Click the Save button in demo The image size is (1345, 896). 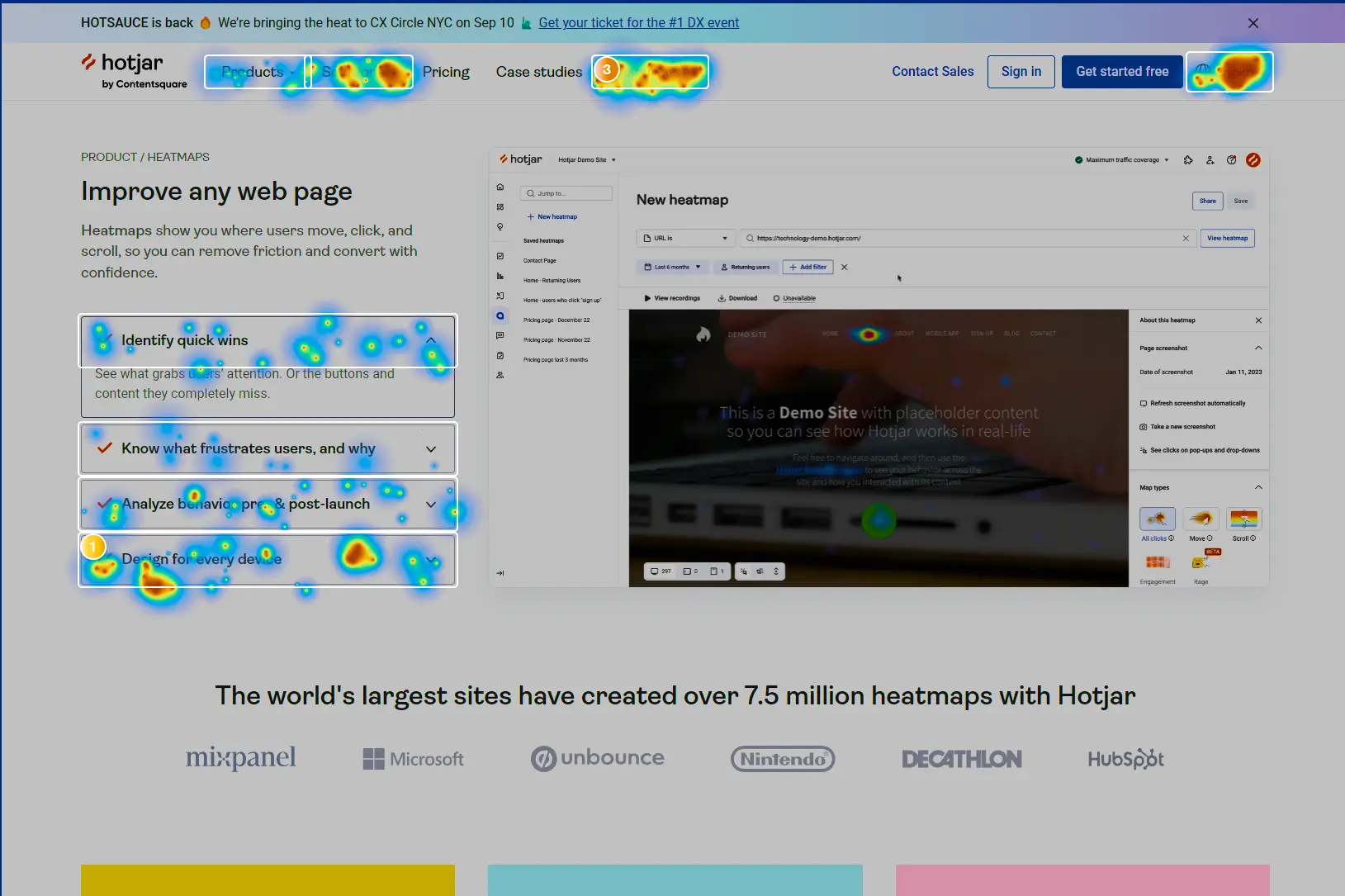(x=1240, y=201)
